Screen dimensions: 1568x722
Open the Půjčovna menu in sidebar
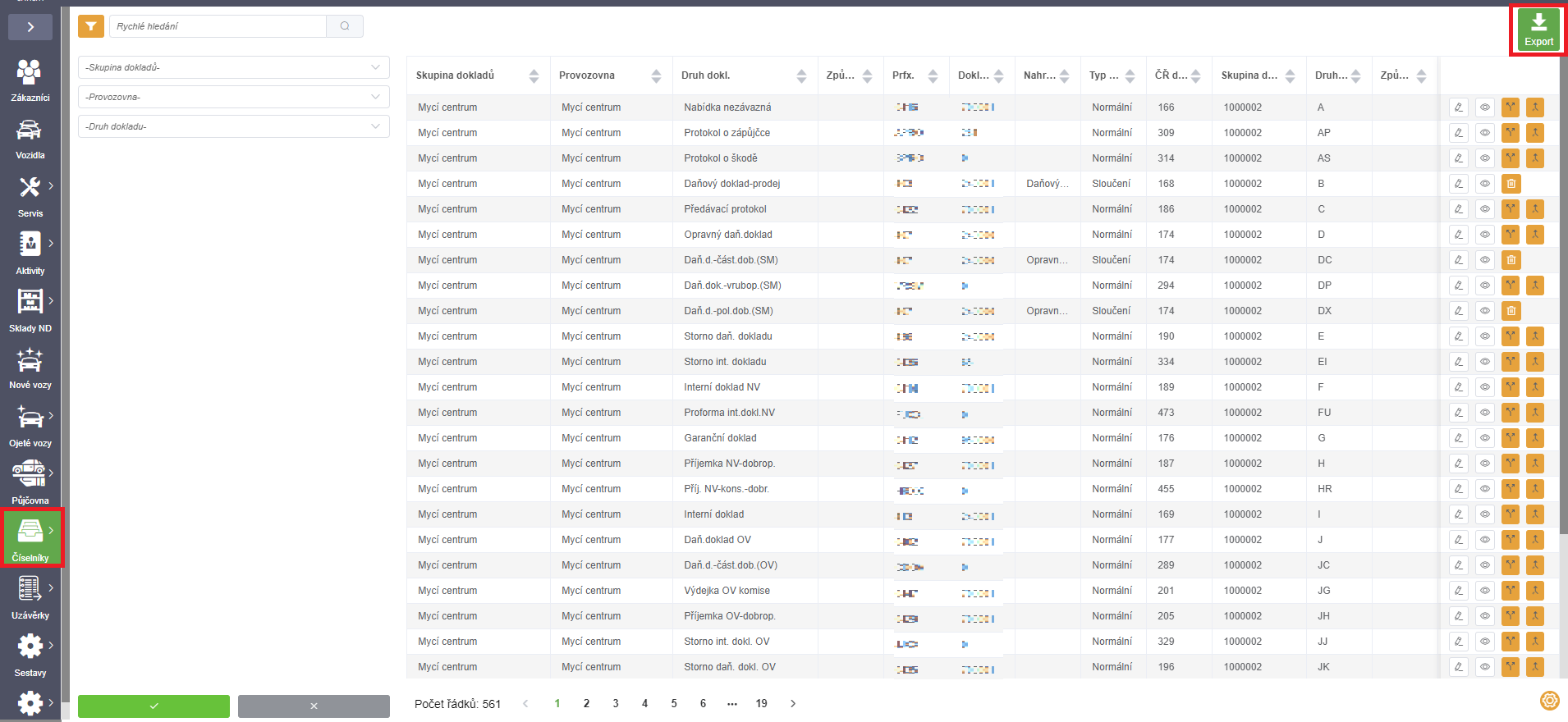30,482
